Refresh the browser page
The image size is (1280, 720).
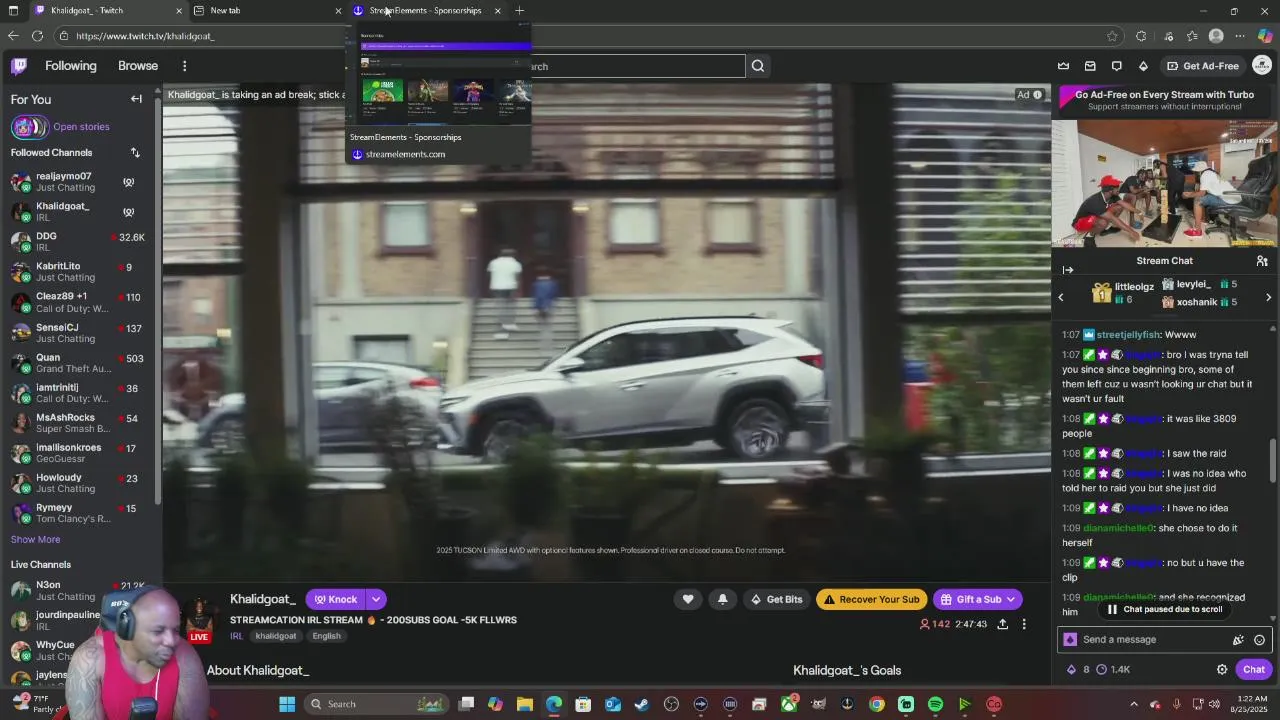pos(37,36)
